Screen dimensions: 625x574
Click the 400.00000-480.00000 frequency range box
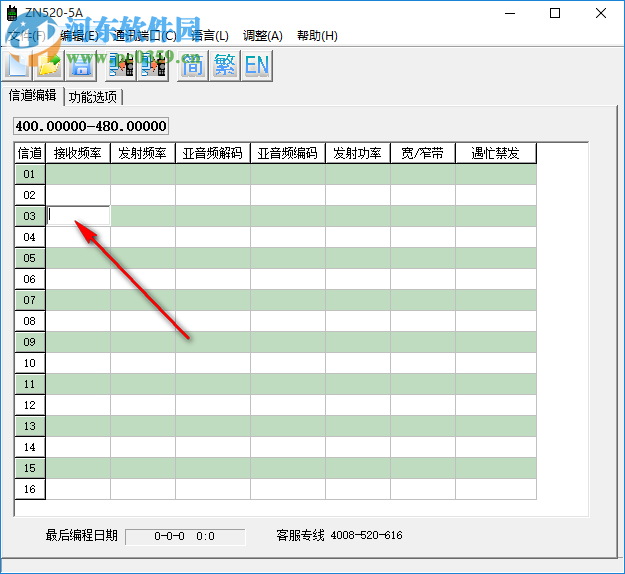pyautogui.click(x=91, y=126)
